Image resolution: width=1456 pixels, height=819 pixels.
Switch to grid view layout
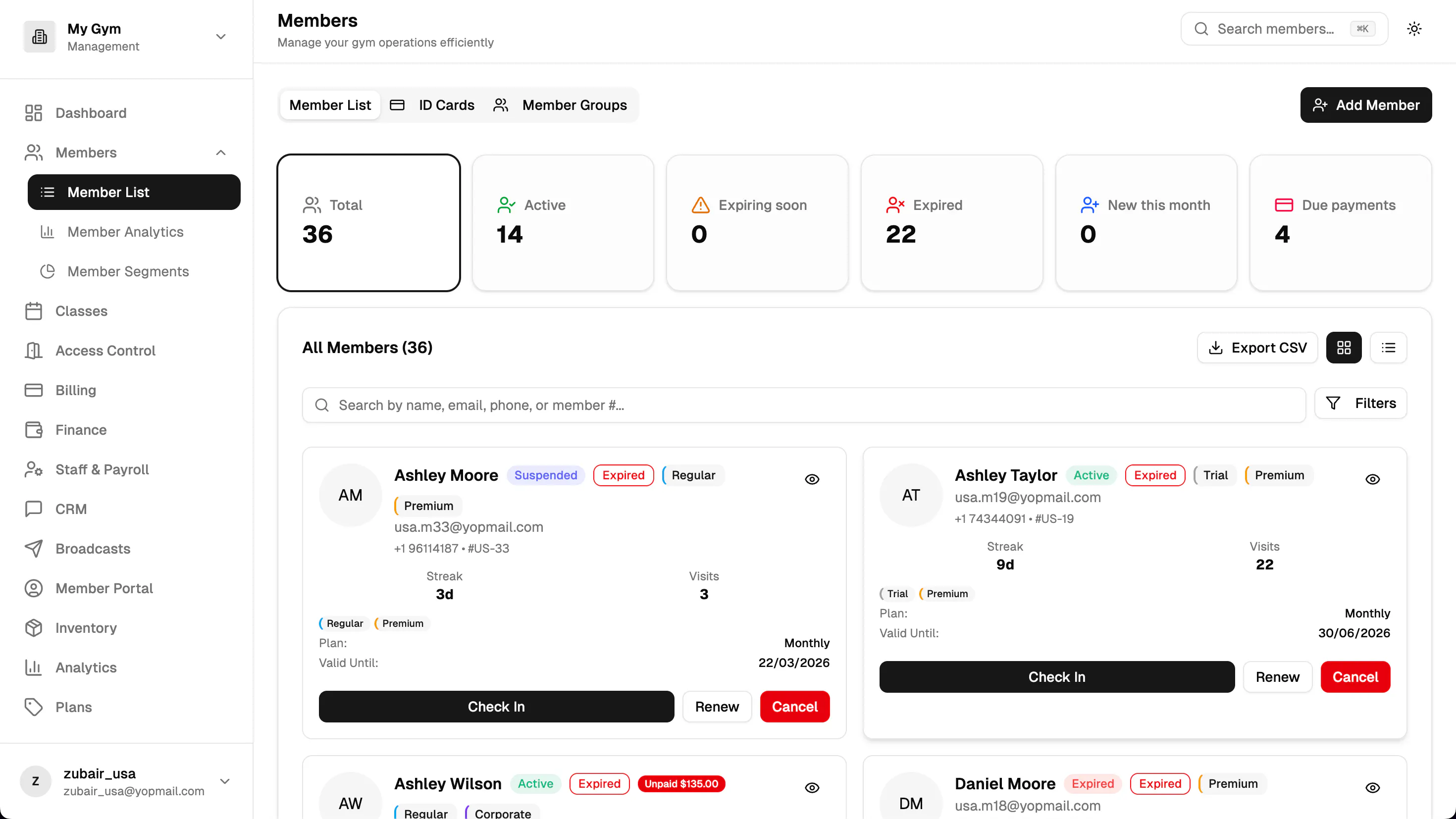(x=1344, y=348)
